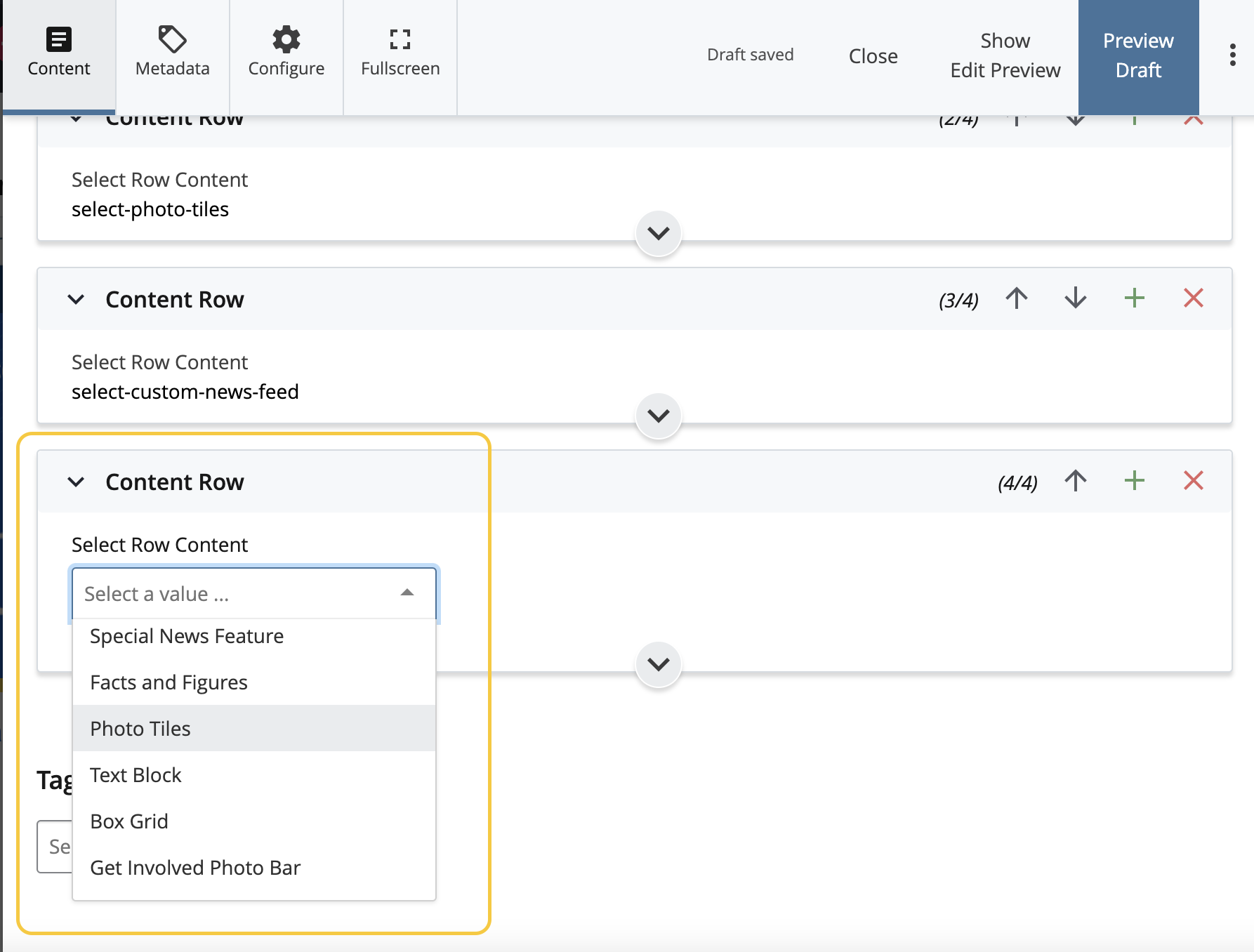1254x952 pixels.
Task: Open the three-dot more options menu
Action: pyautogui.click(x=1232, y=55)
